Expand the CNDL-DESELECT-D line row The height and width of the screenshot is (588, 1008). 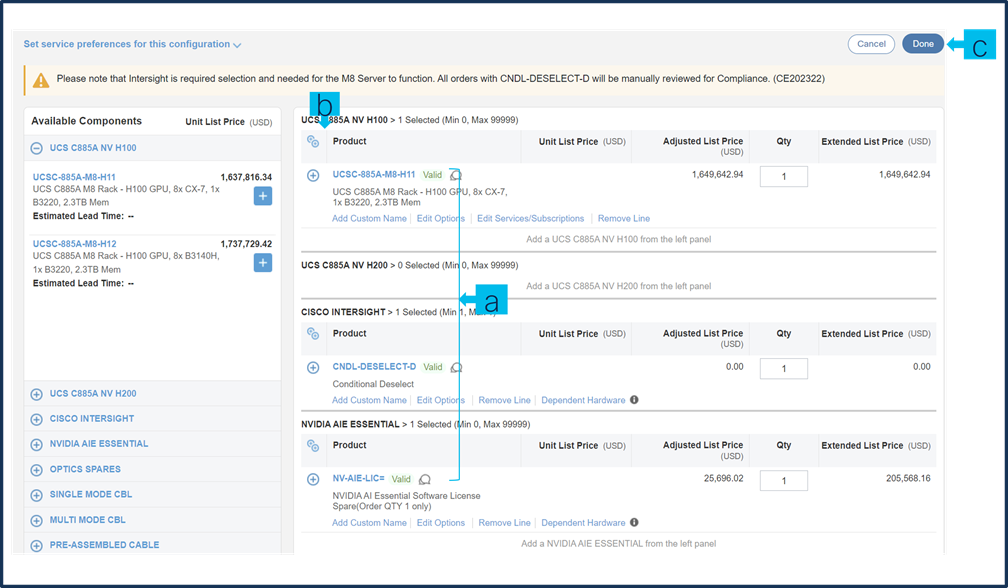click(313, 368)
